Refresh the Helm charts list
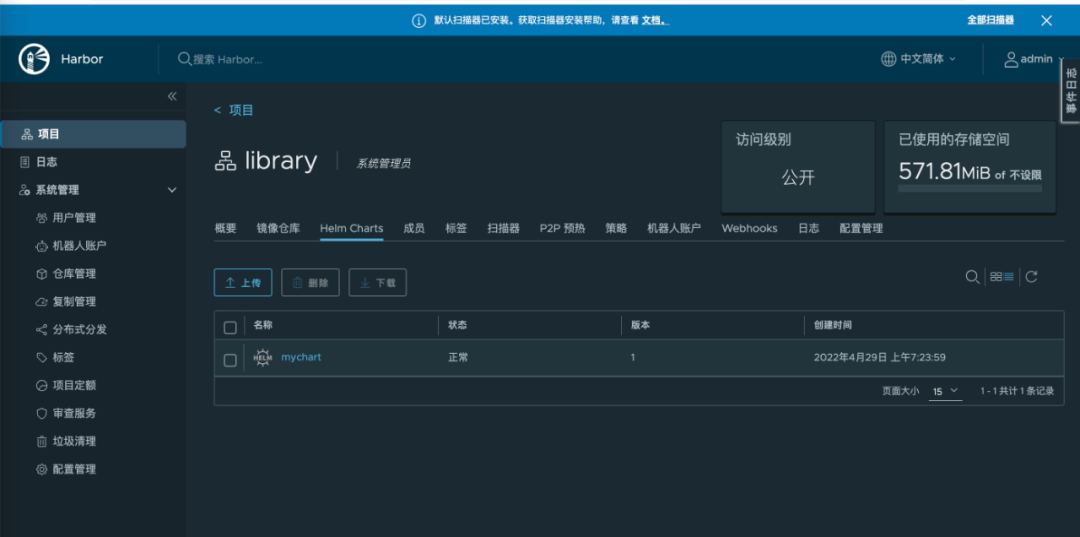Image resolution: width=1080 pixels, height=537 pixels. tap(1031, 277)
